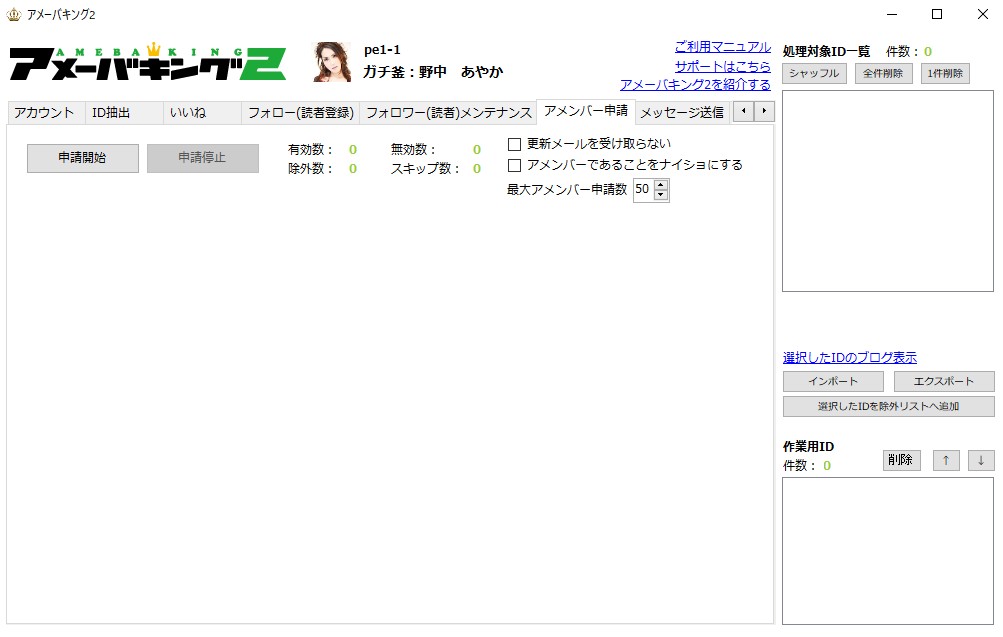Enable 更新メールを受け取らない checkbox
Viewport: 1003px width, 637px height.
click(x=515, y=144)
